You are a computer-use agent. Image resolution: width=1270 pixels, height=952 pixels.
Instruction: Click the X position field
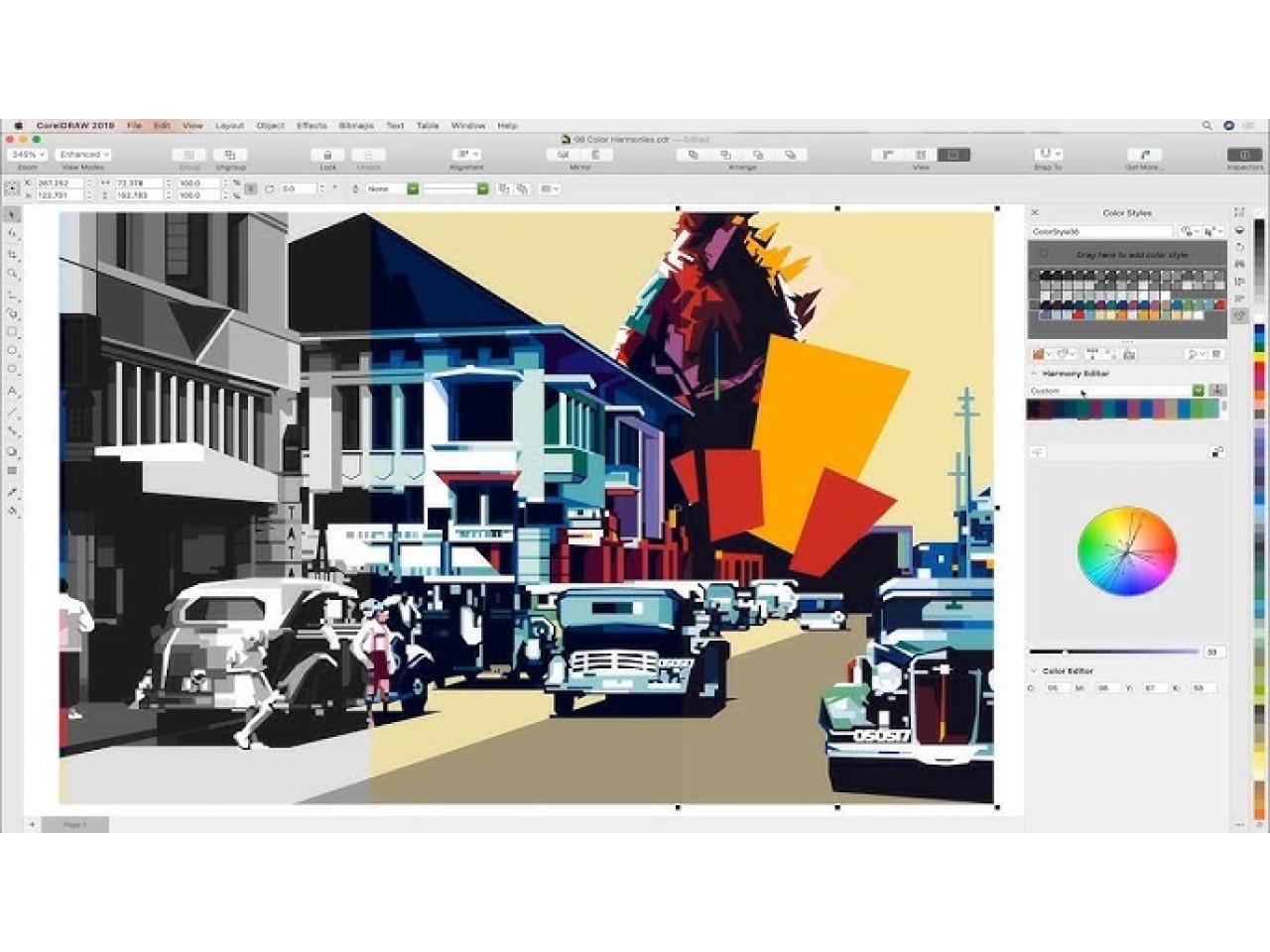(59, 182)
